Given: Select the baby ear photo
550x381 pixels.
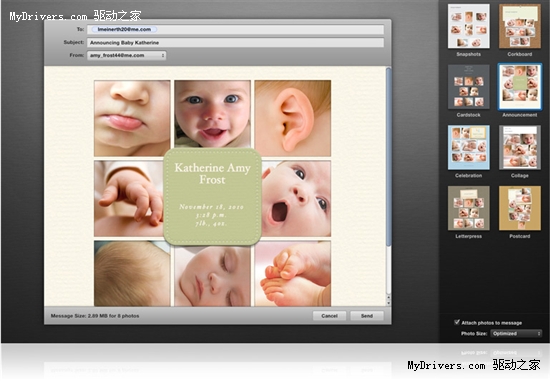Looking at the screenshot, I should (x=293, y=118).
